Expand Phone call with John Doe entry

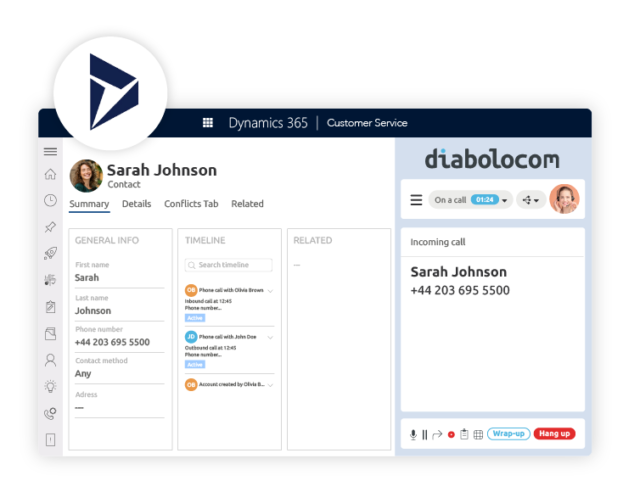pyautogui.click(x=270, y=337)
